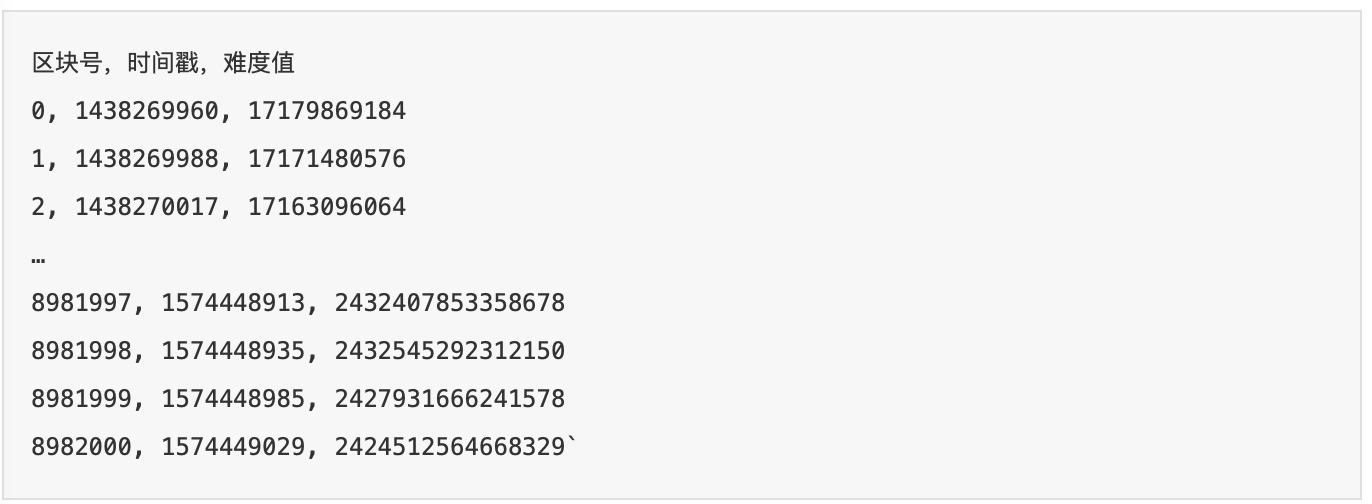Click block number 8982000
Image resolution: width=1372 pixels, height=504 pixels.
click(82, 446)
